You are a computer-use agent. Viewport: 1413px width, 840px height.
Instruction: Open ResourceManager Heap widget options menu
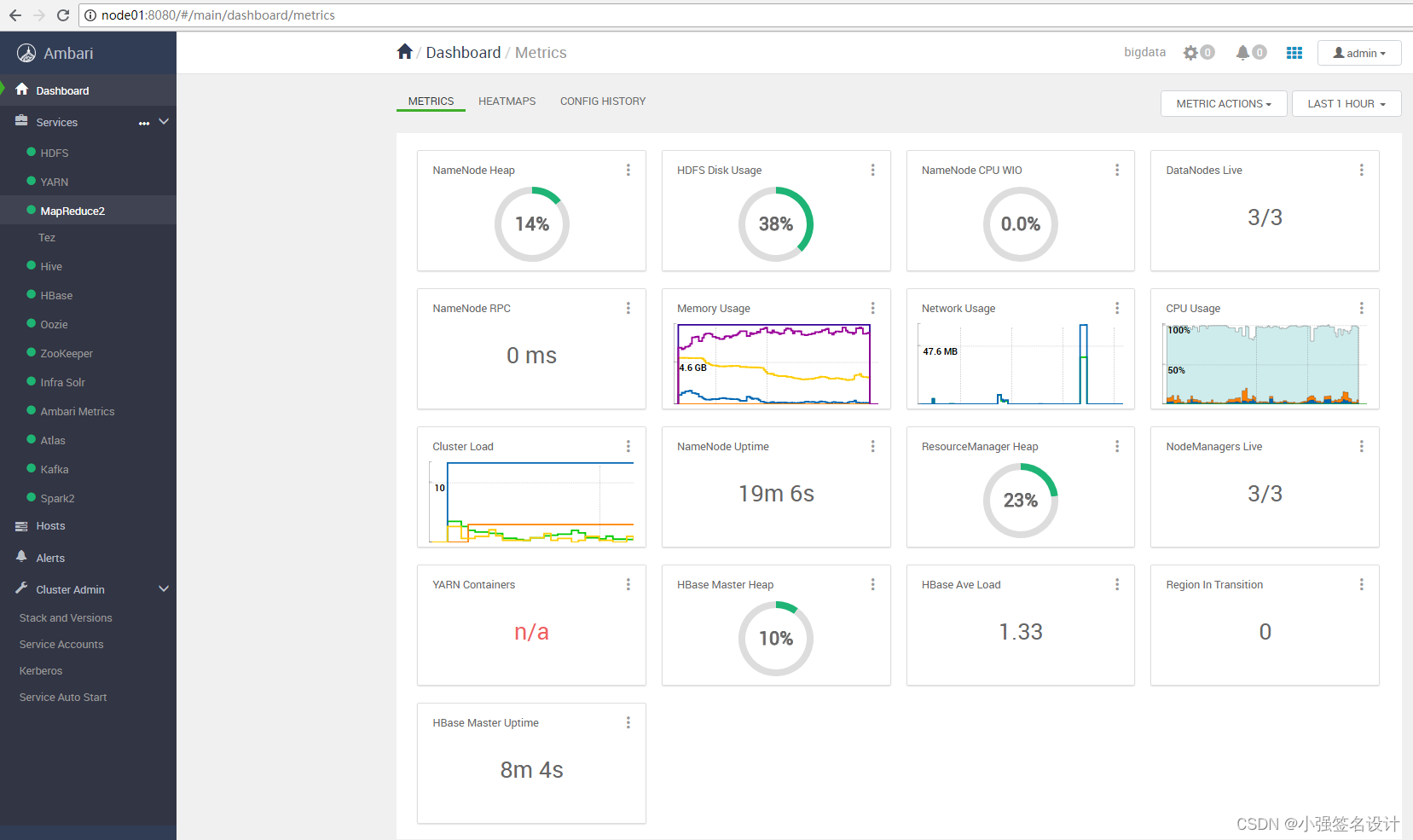1117,446
